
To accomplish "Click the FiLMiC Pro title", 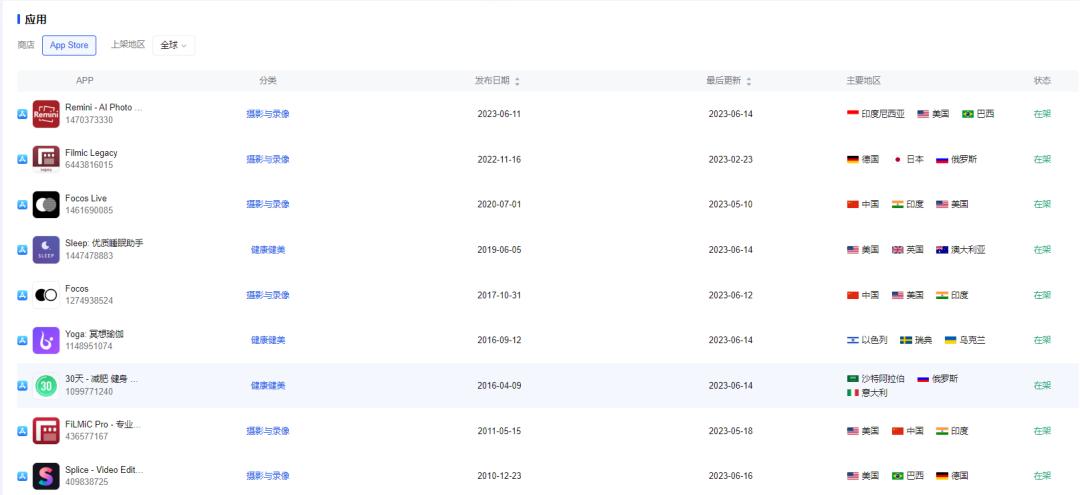I will [103, 424].
